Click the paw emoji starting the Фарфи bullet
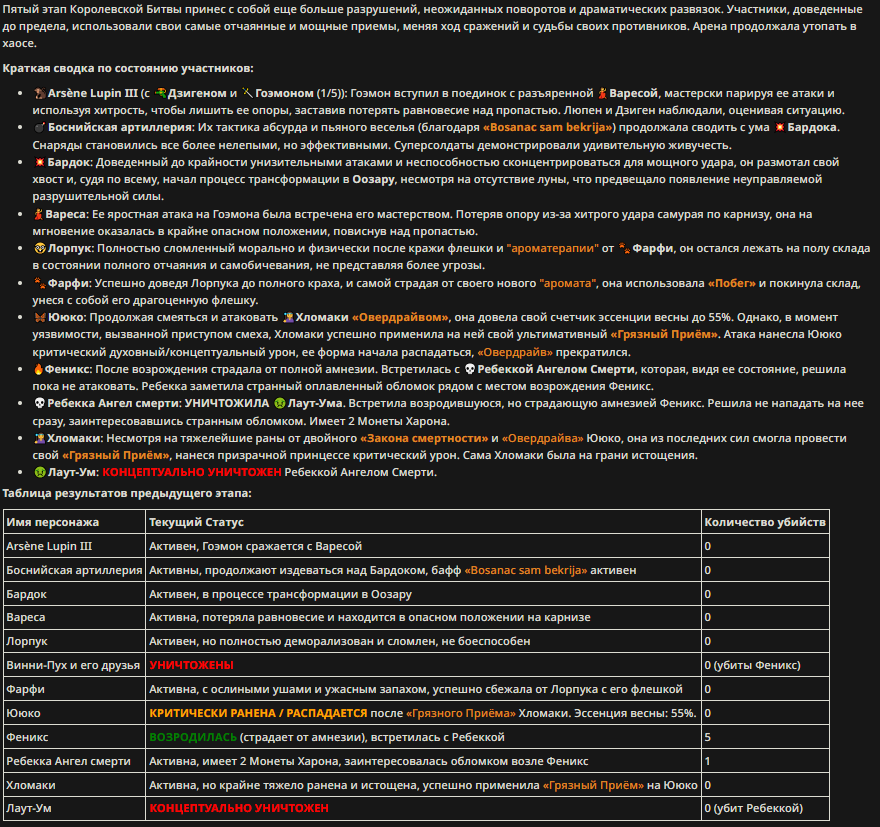The image size is (880, 827). coord(39,283)
